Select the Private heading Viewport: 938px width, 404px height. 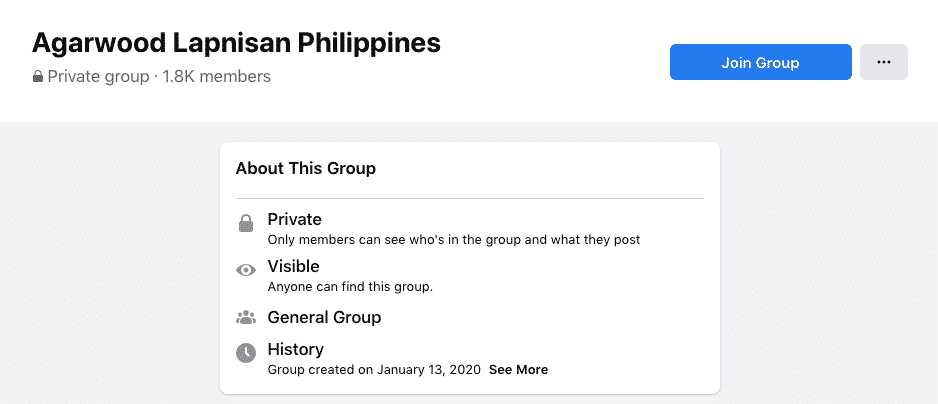(294, 219)
